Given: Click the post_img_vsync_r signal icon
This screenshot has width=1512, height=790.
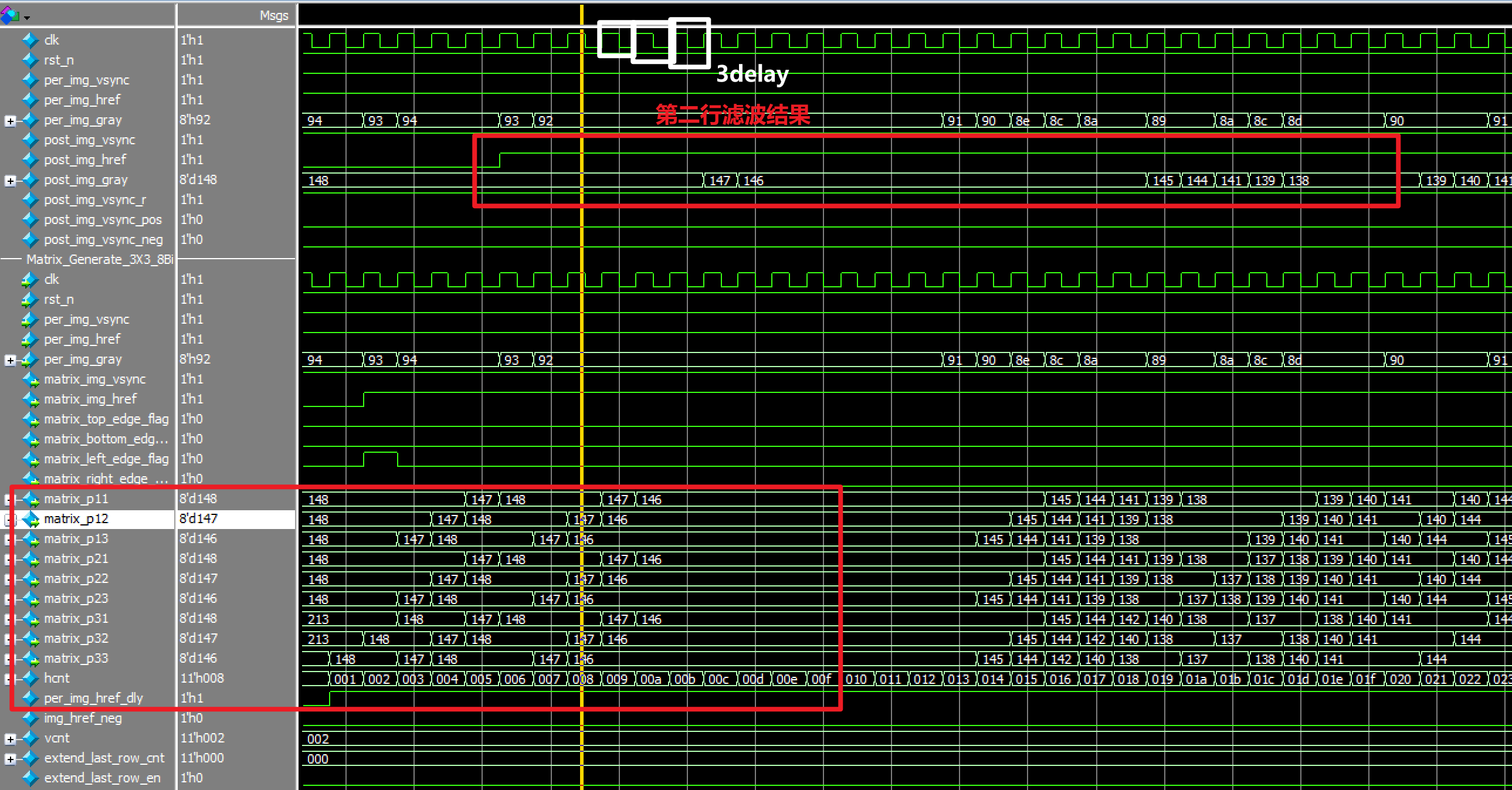Looking at the screenshot, I should click(x=30, y=199).
